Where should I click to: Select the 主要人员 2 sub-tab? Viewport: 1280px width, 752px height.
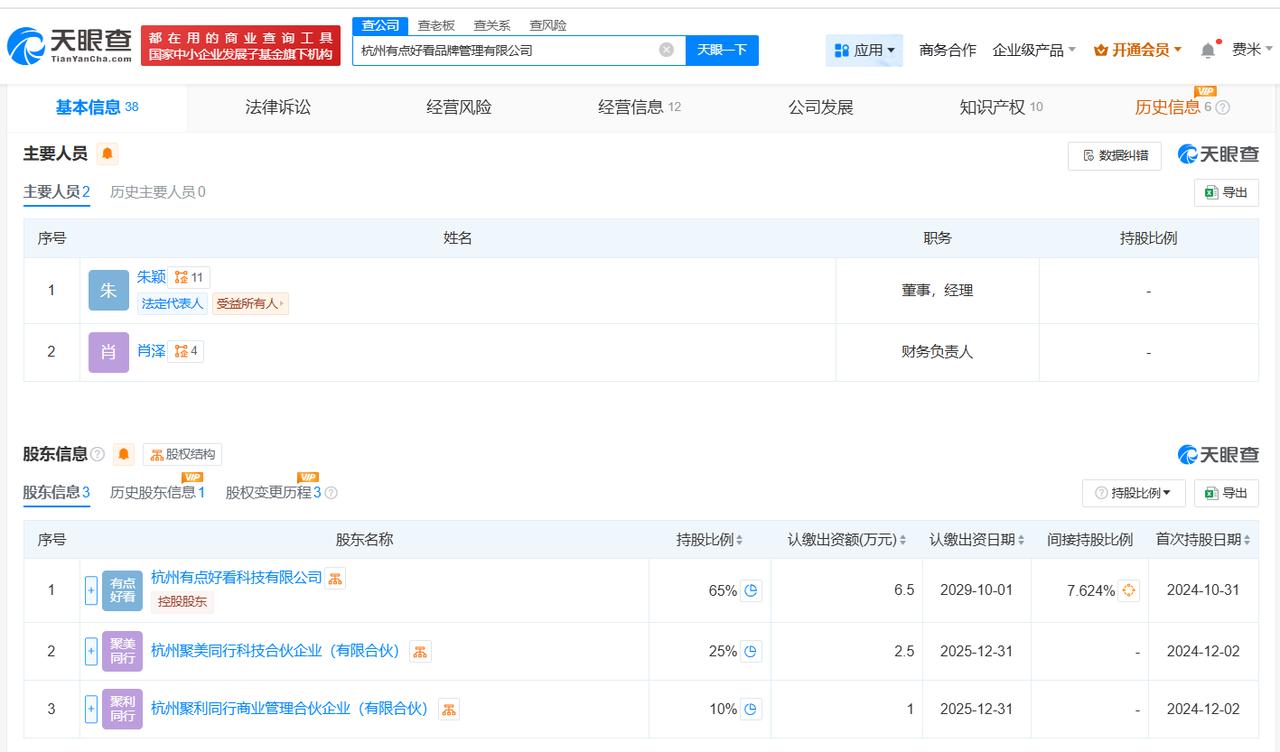click(57, 192)
